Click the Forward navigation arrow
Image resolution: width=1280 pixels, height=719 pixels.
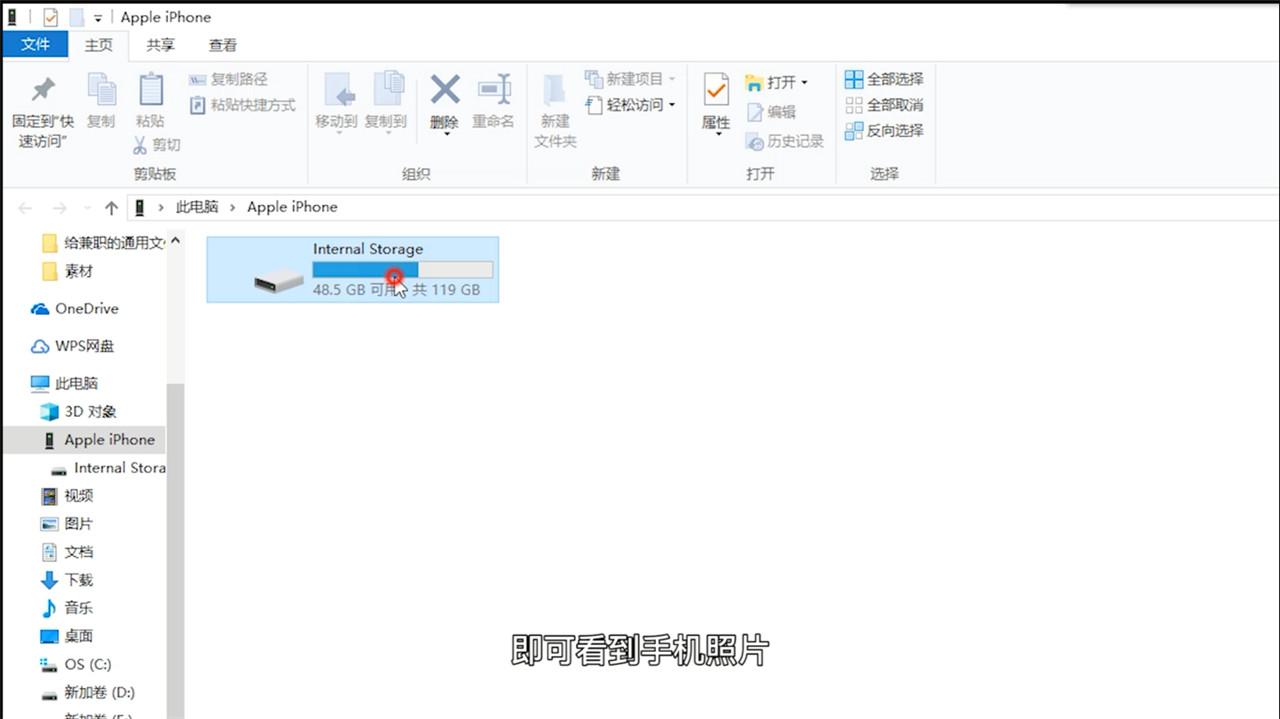tap(59, 208)
